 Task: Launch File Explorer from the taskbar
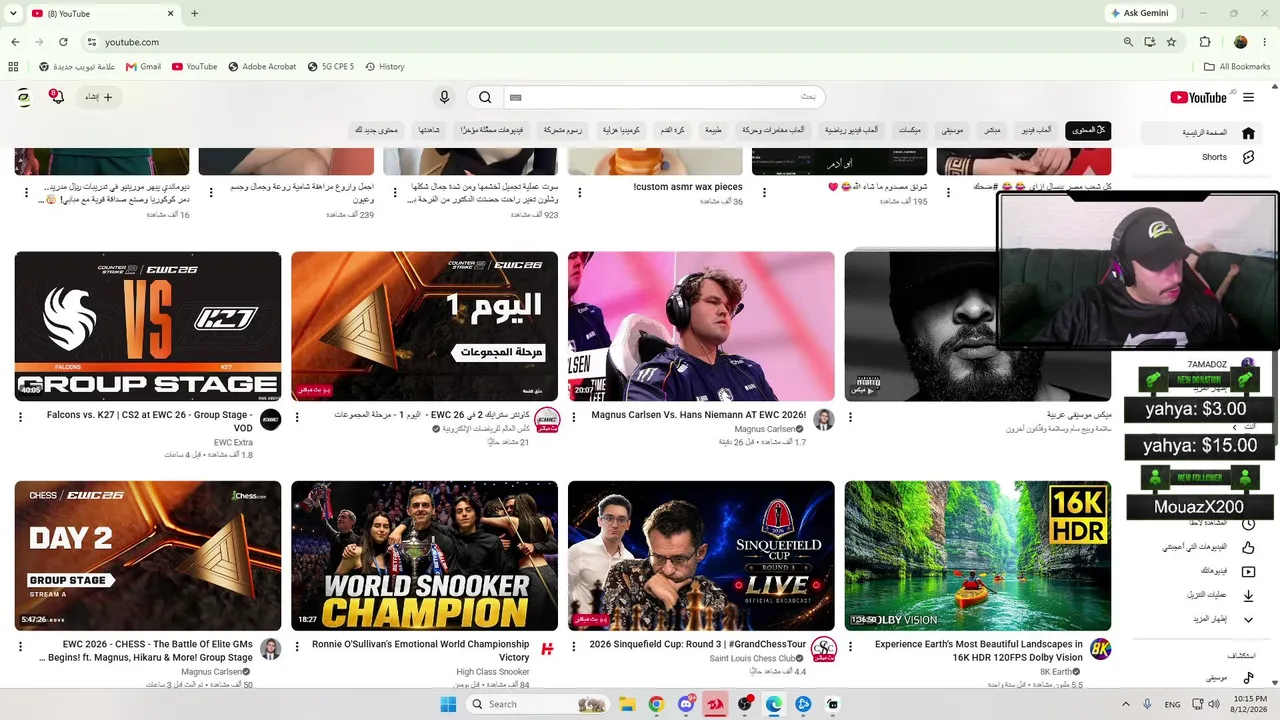627,704
